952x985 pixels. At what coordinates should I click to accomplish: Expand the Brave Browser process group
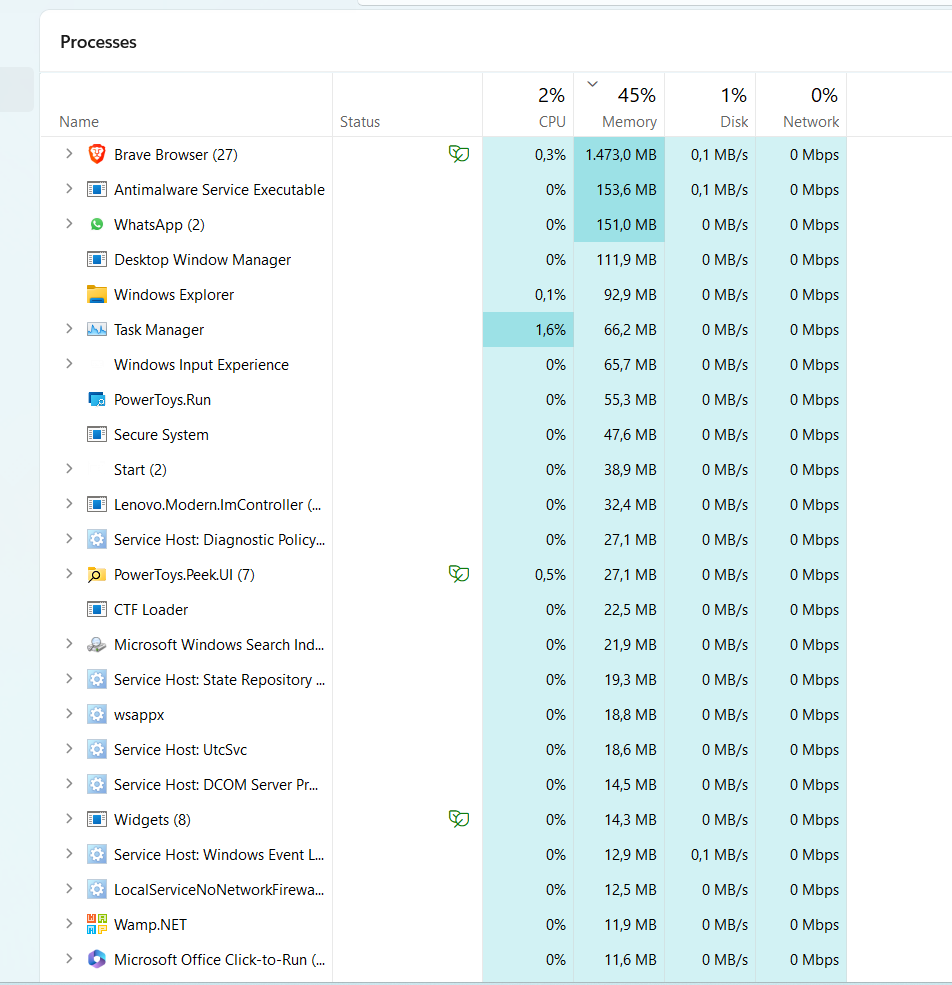pyautogui.click(x=69, y=154)
